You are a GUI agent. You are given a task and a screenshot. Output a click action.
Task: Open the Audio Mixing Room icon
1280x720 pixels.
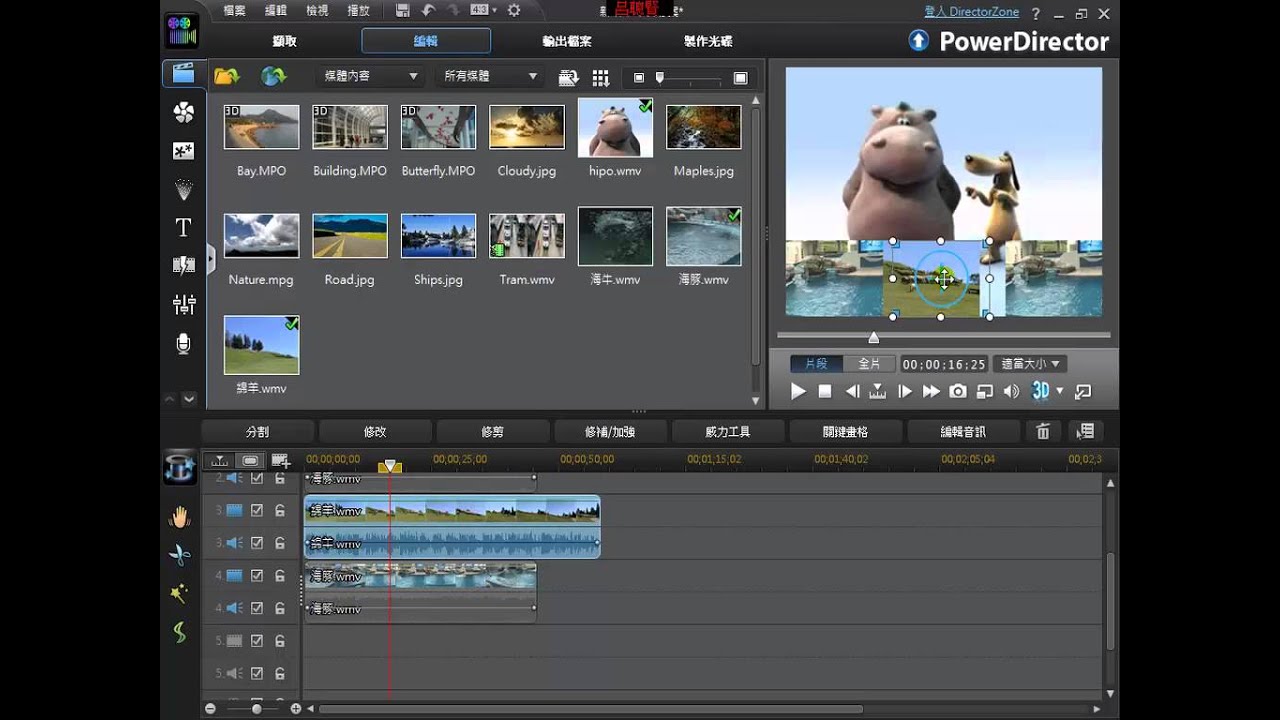183,304
